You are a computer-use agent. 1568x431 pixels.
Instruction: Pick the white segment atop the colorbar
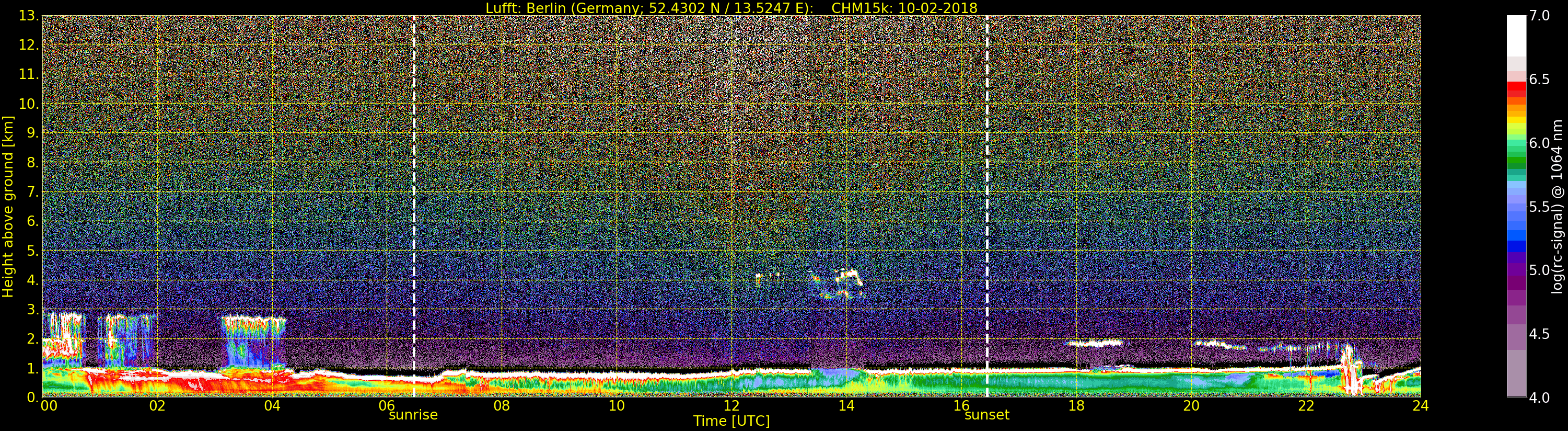coord(1516,36)
